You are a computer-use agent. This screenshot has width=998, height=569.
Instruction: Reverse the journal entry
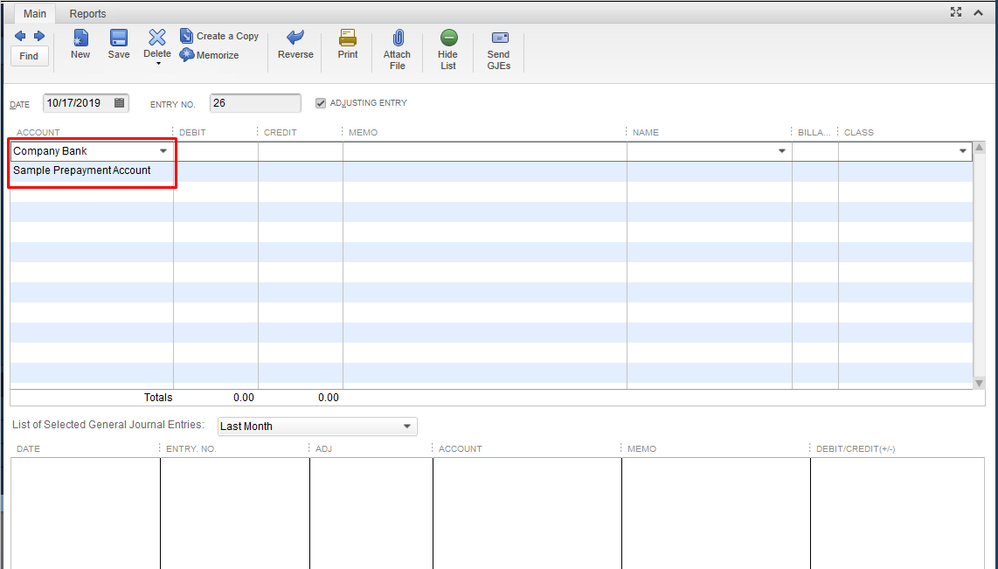coord(295,44)
